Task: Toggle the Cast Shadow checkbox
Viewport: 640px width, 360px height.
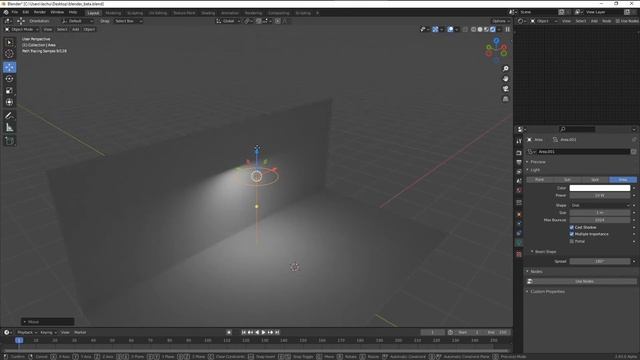Action: [571, 227]
